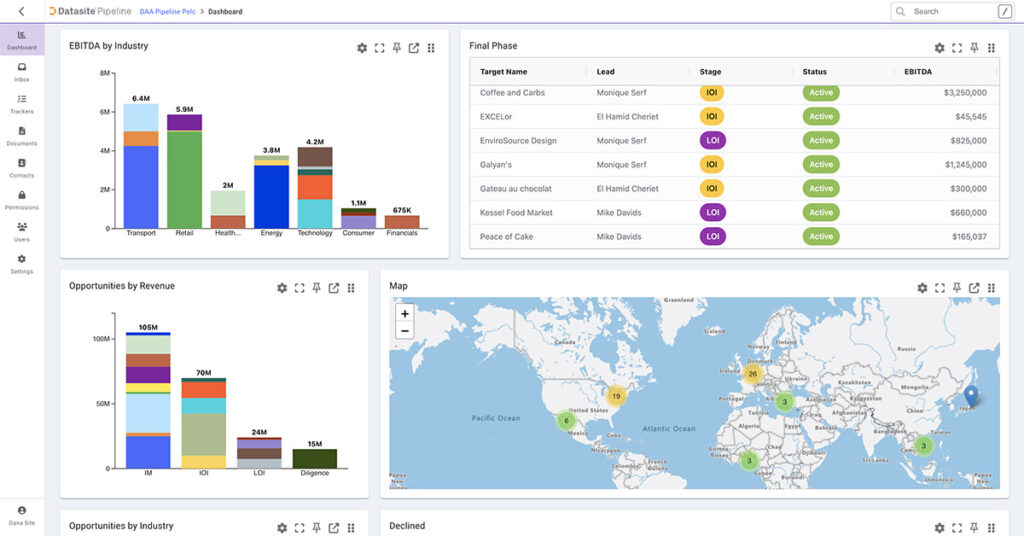This screenshot has width=1024, height=536.
Task: Zoom in on the map with plus button
Action: 405,313
